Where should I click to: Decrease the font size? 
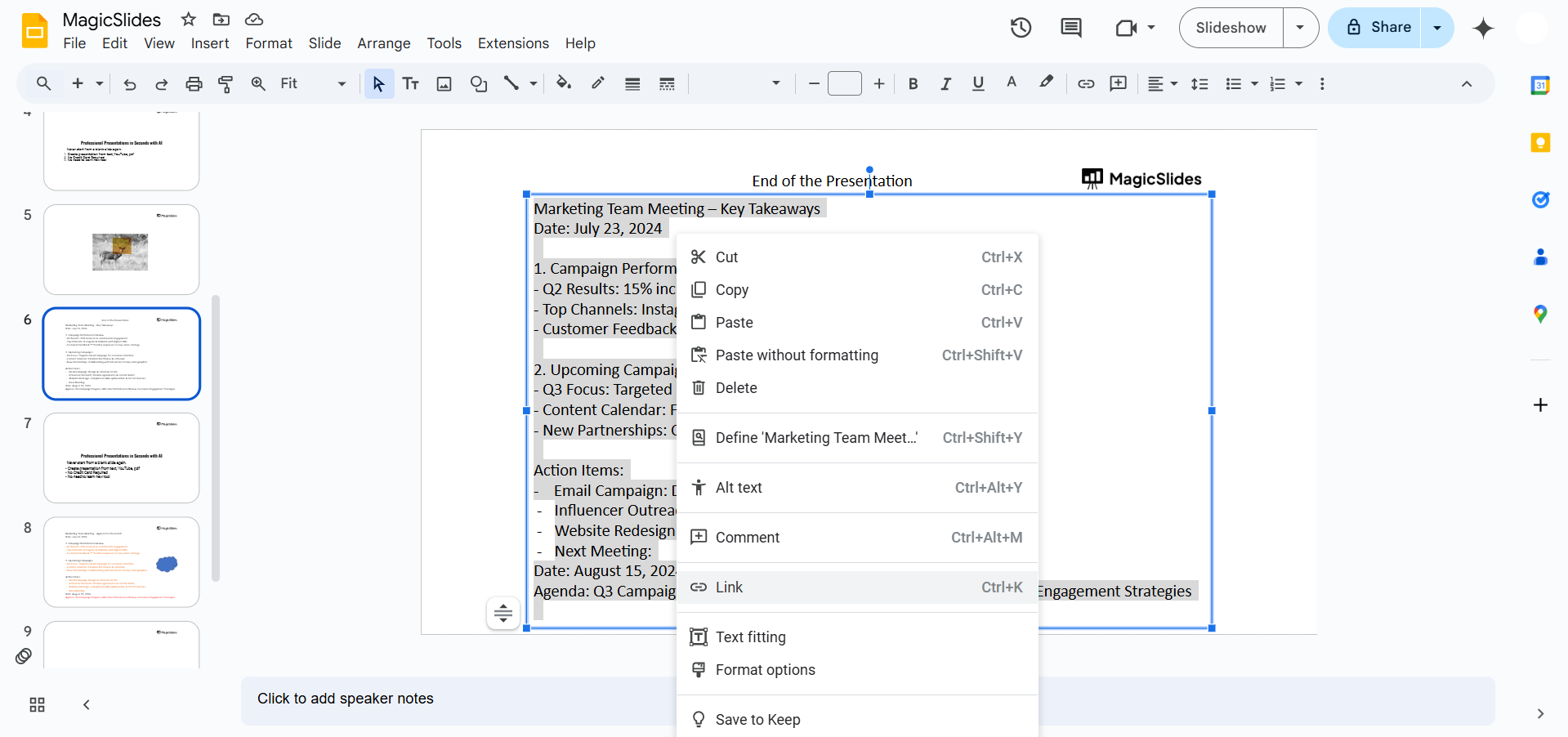[814, 83]
